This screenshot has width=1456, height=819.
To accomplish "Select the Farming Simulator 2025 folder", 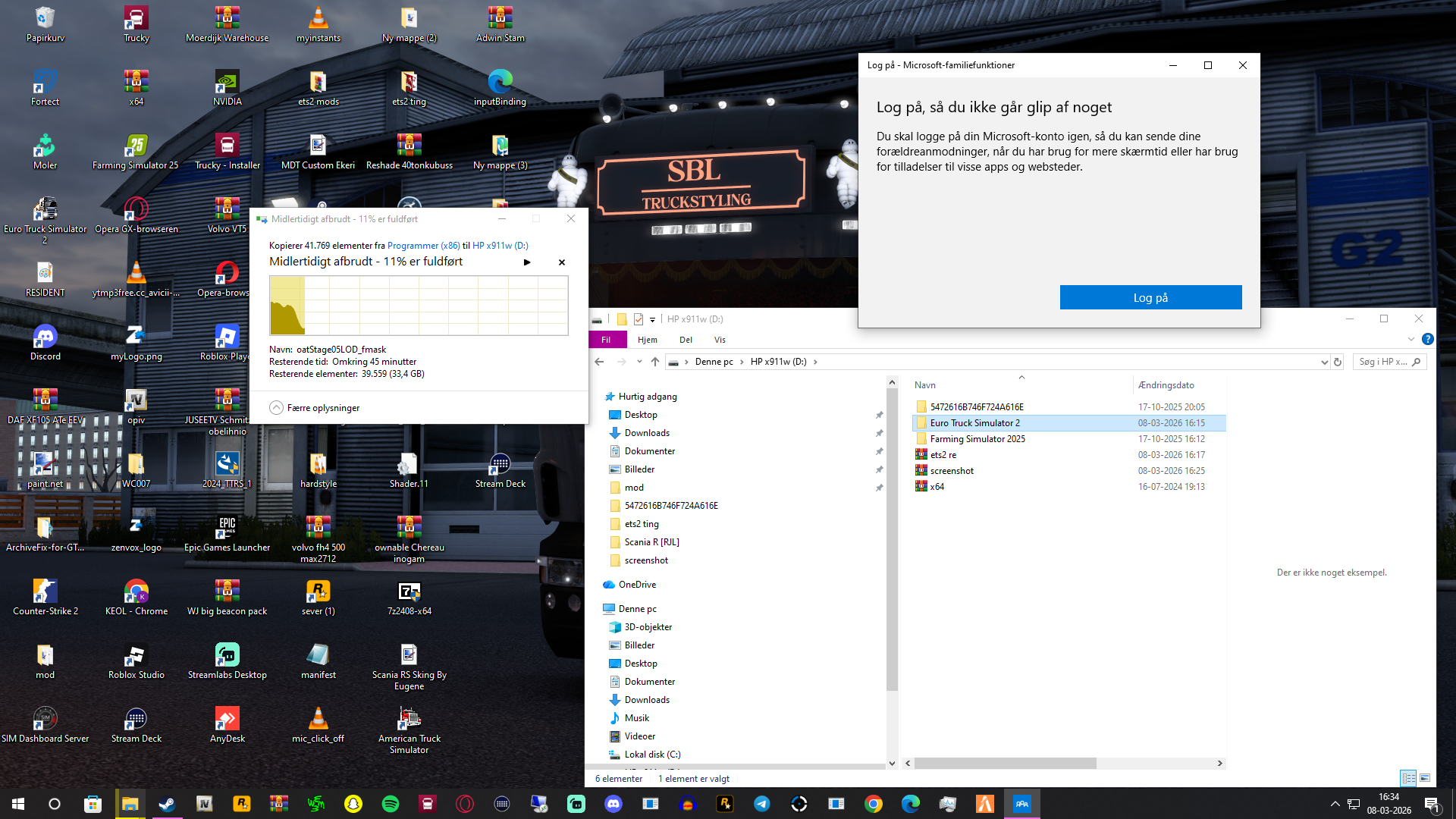I will (x=977, y=439).
